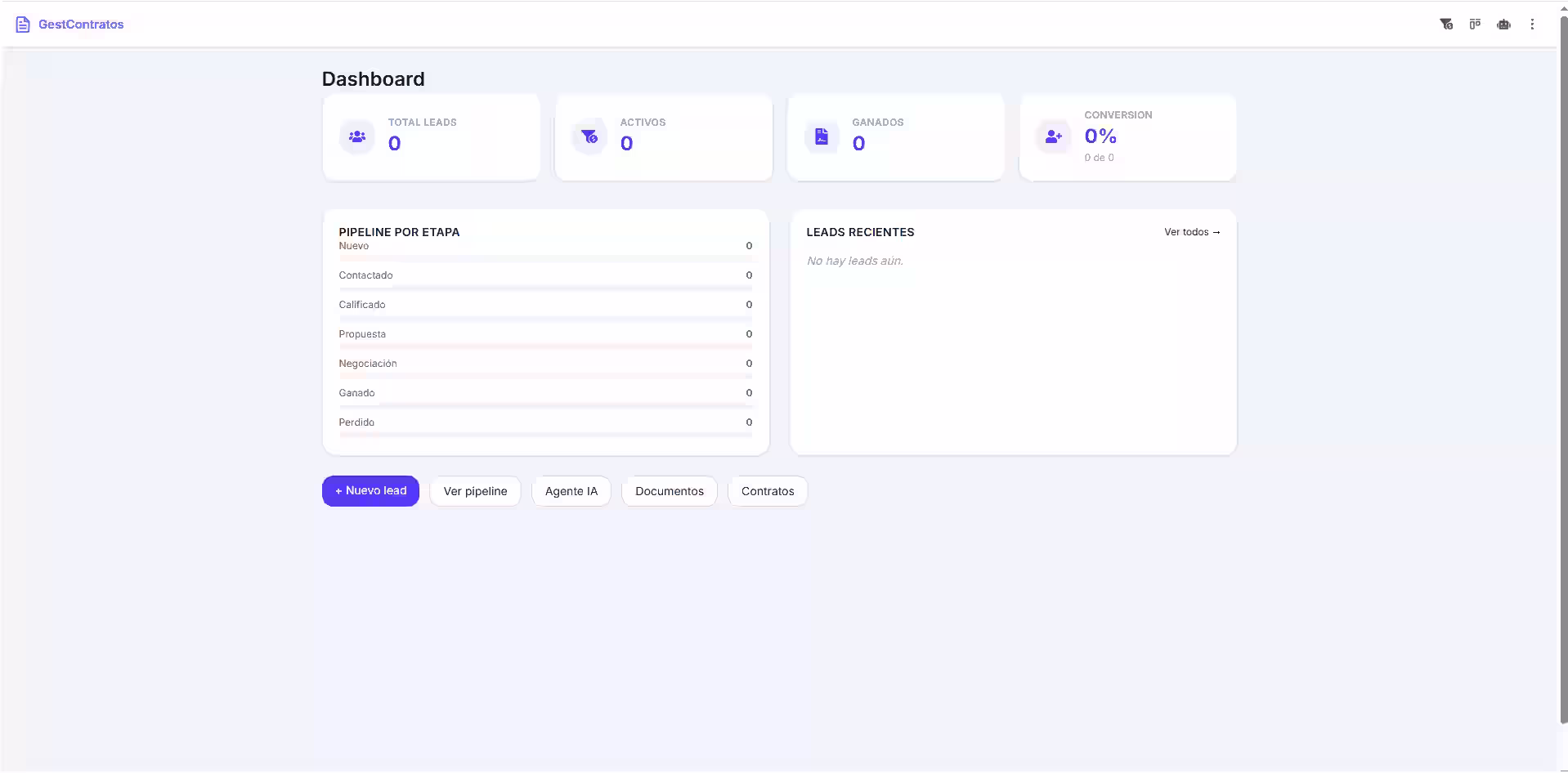Click the Nuevo stage progress bar
The height and width of the screenshot is (773, 1568).
pyautogui.click(x=545, y=258)
